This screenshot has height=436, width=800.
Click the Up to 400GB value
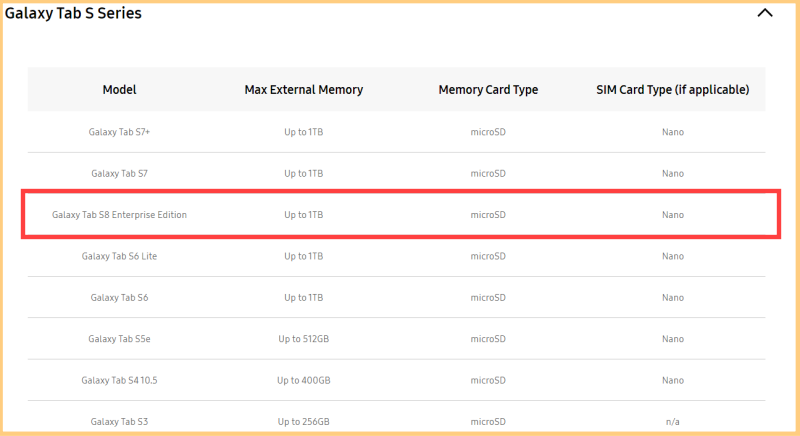pos(304,380)
